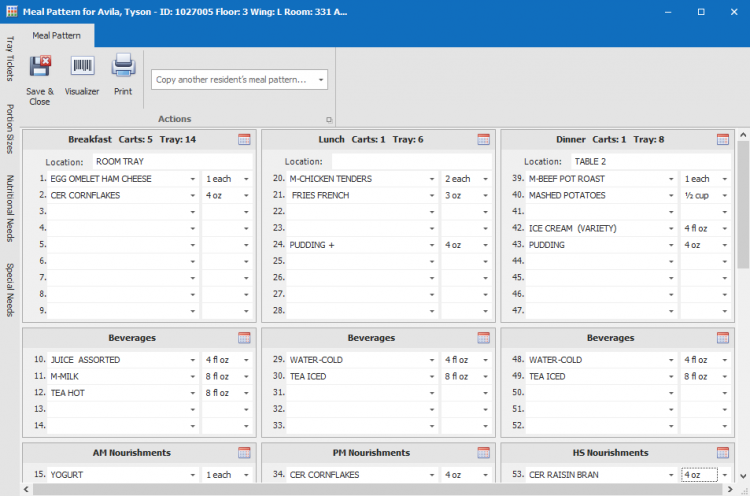This screenshot has height=496, width=750.
Task: Click calendar icon in HS Nourishments header
Action: click(x=723, y=453)
